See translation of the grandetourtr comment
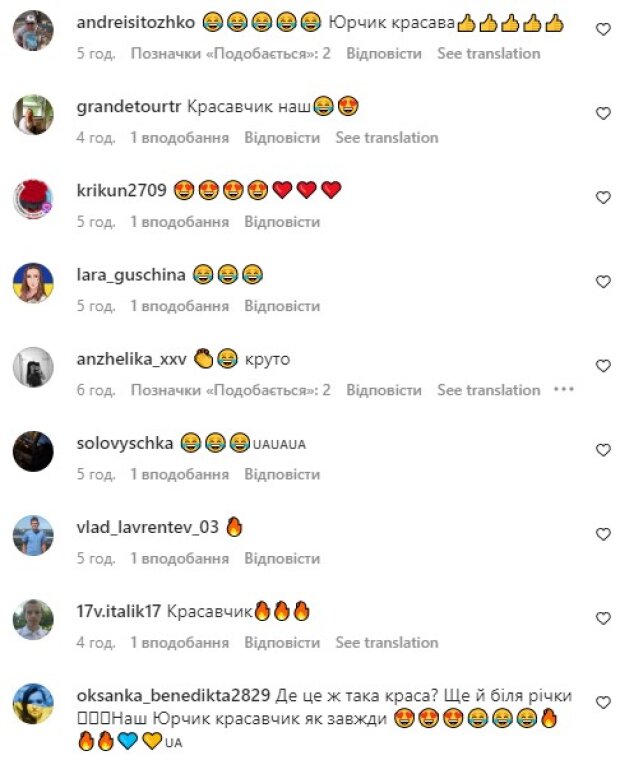This screenshot has height=760, width=620. tap(387, 138)
